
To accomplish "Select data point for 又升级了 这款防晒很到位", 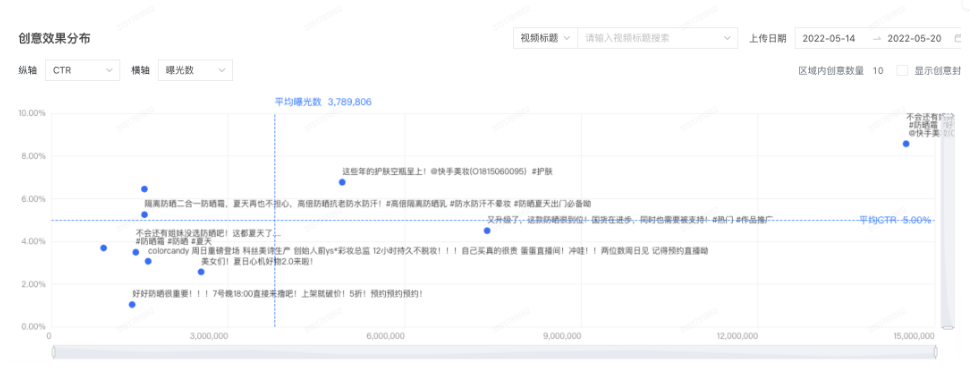I will point(487,231).
